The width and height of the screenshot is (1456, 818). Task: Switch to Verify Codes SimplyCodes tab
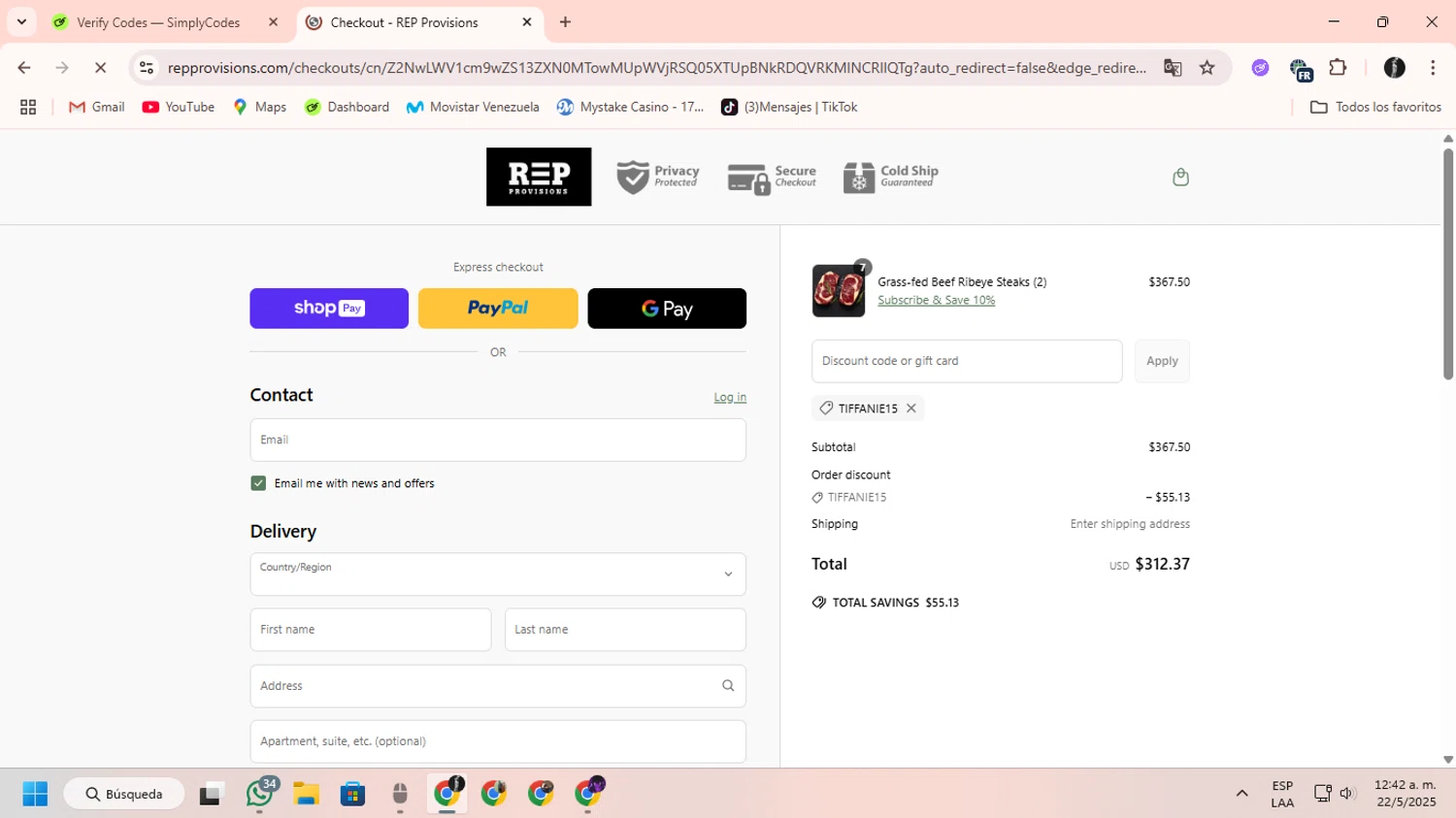[x=158, y=22]
